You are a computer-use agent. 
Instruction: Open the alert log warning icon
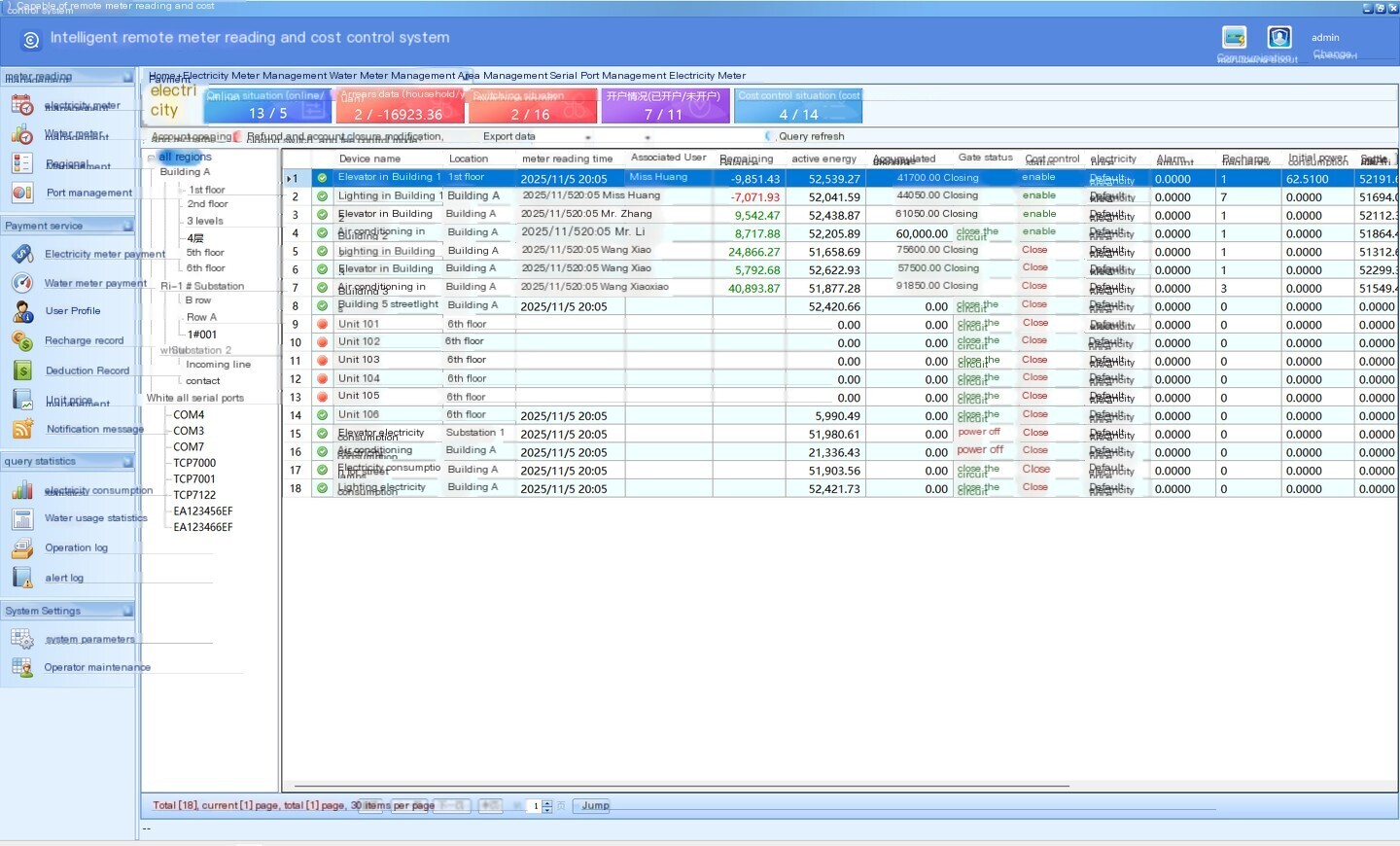coord(21,578)
